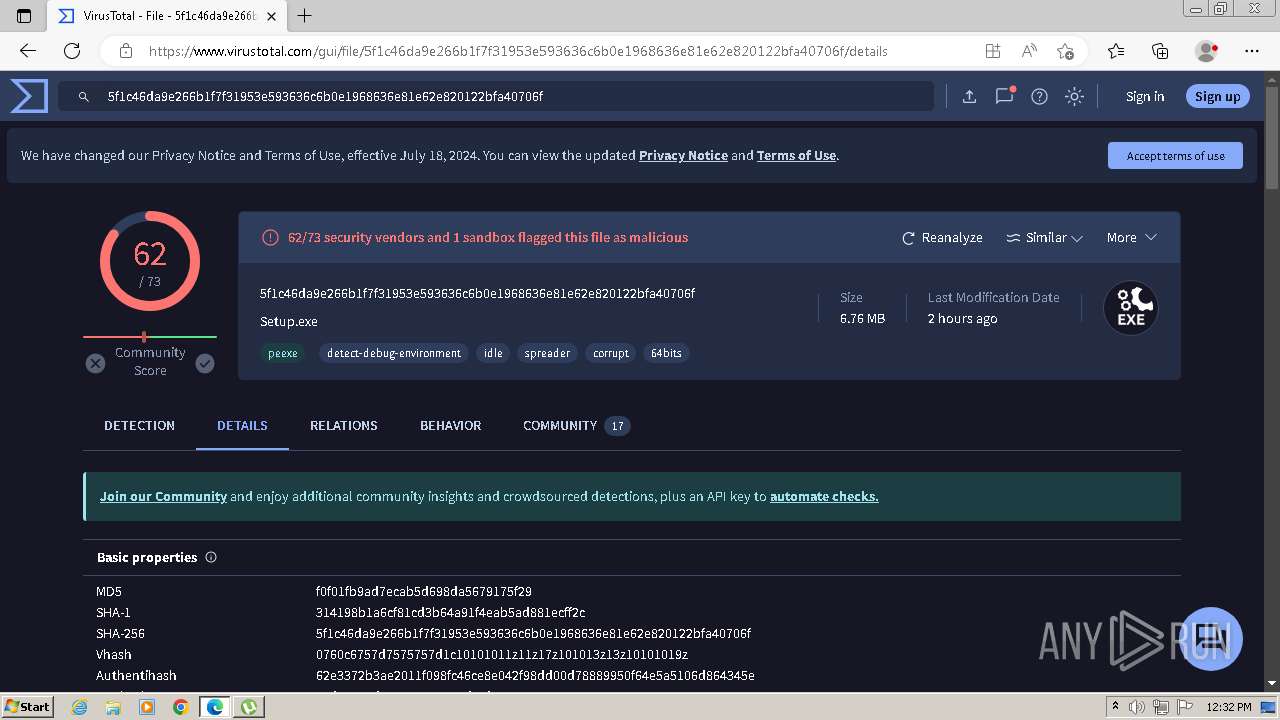Open the BEHAVIOR tab
This screenshot has height=720, width=1280.
(x=450, y=426)
